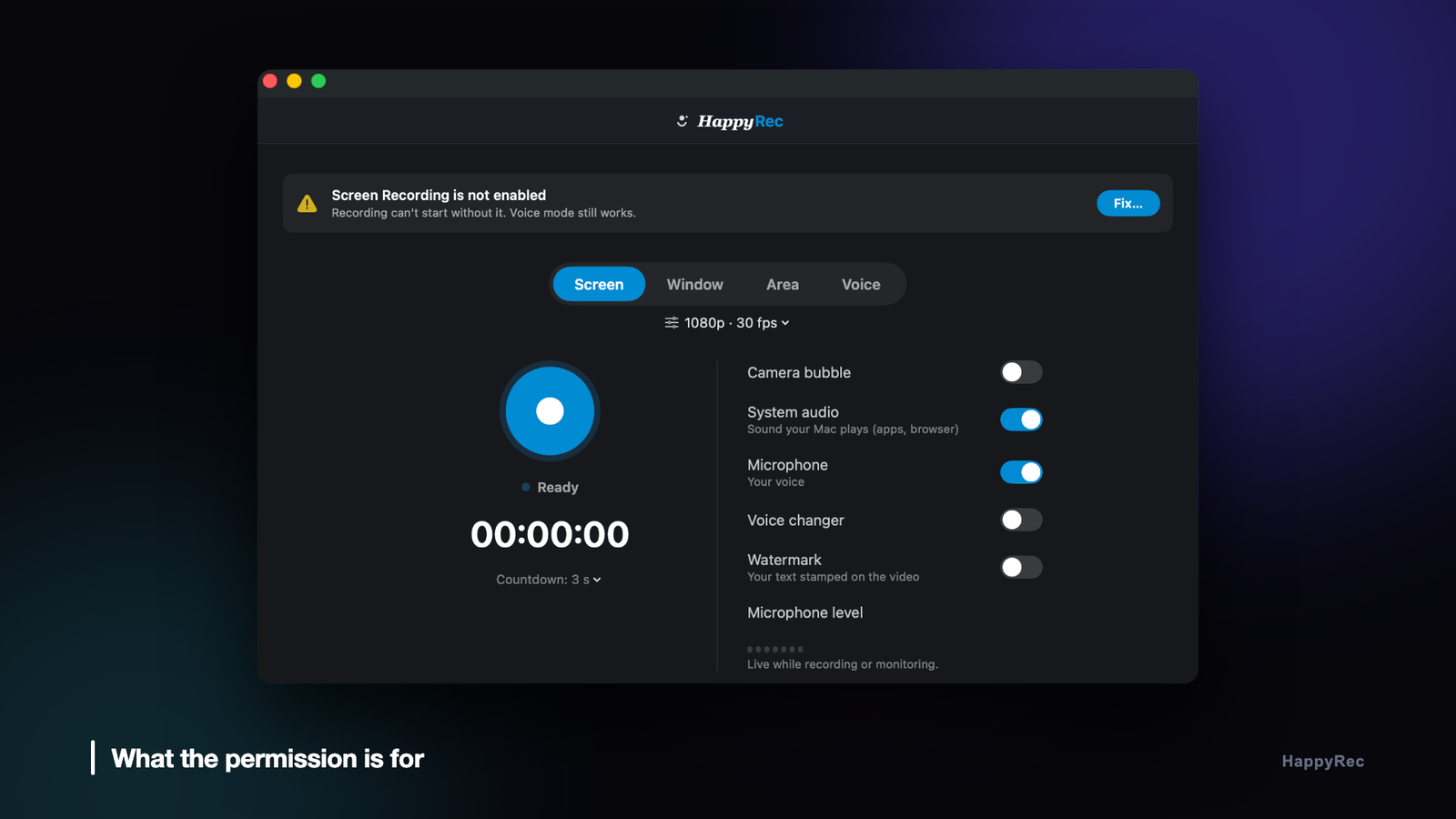Switch to the Voice recording mode
This screenshot has height=819, width=1456.
861,284
